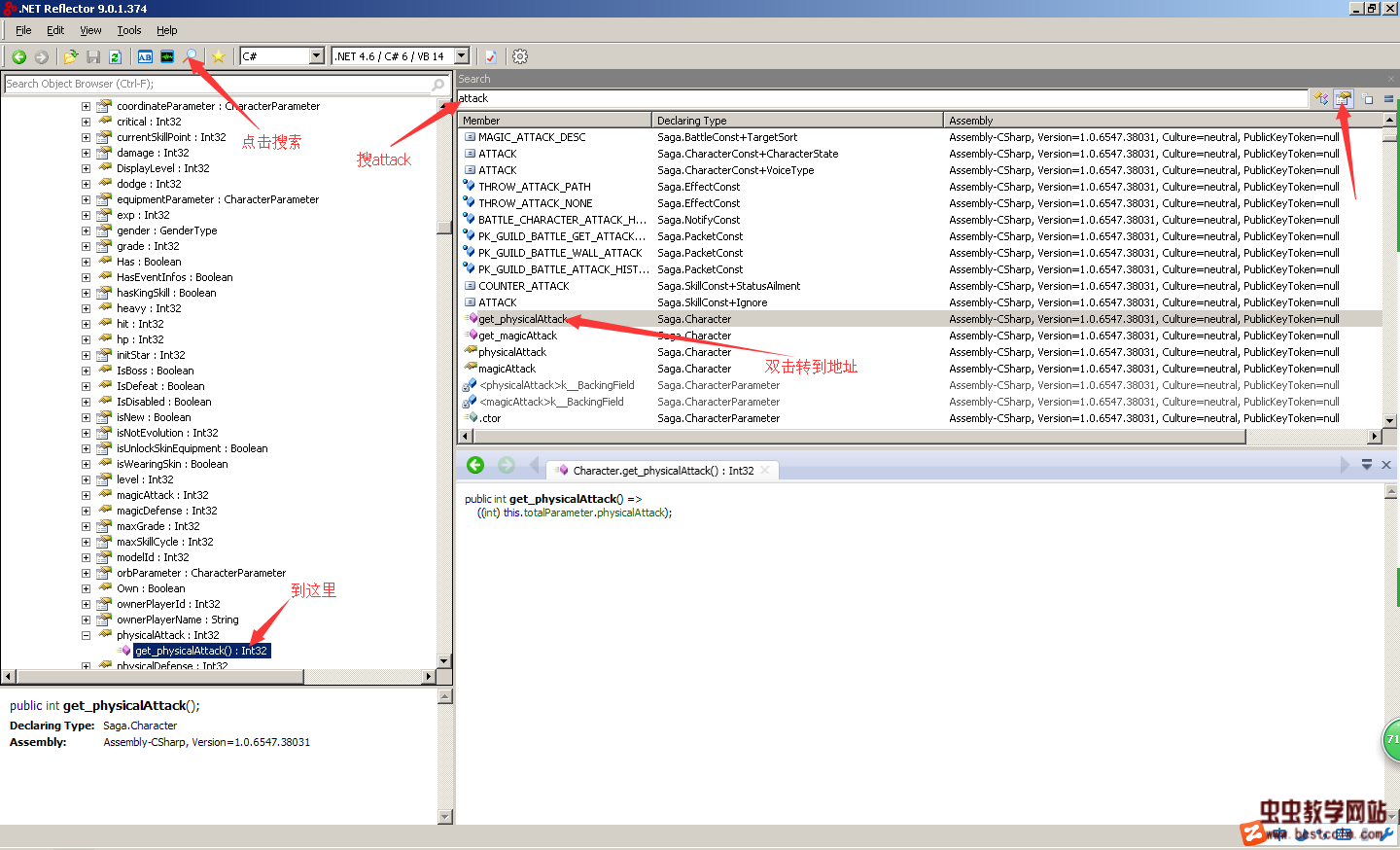Viewport: 1400px width, 850px height.
Task: Click the search results scroll down arrow
Action: click(1390, 421)
